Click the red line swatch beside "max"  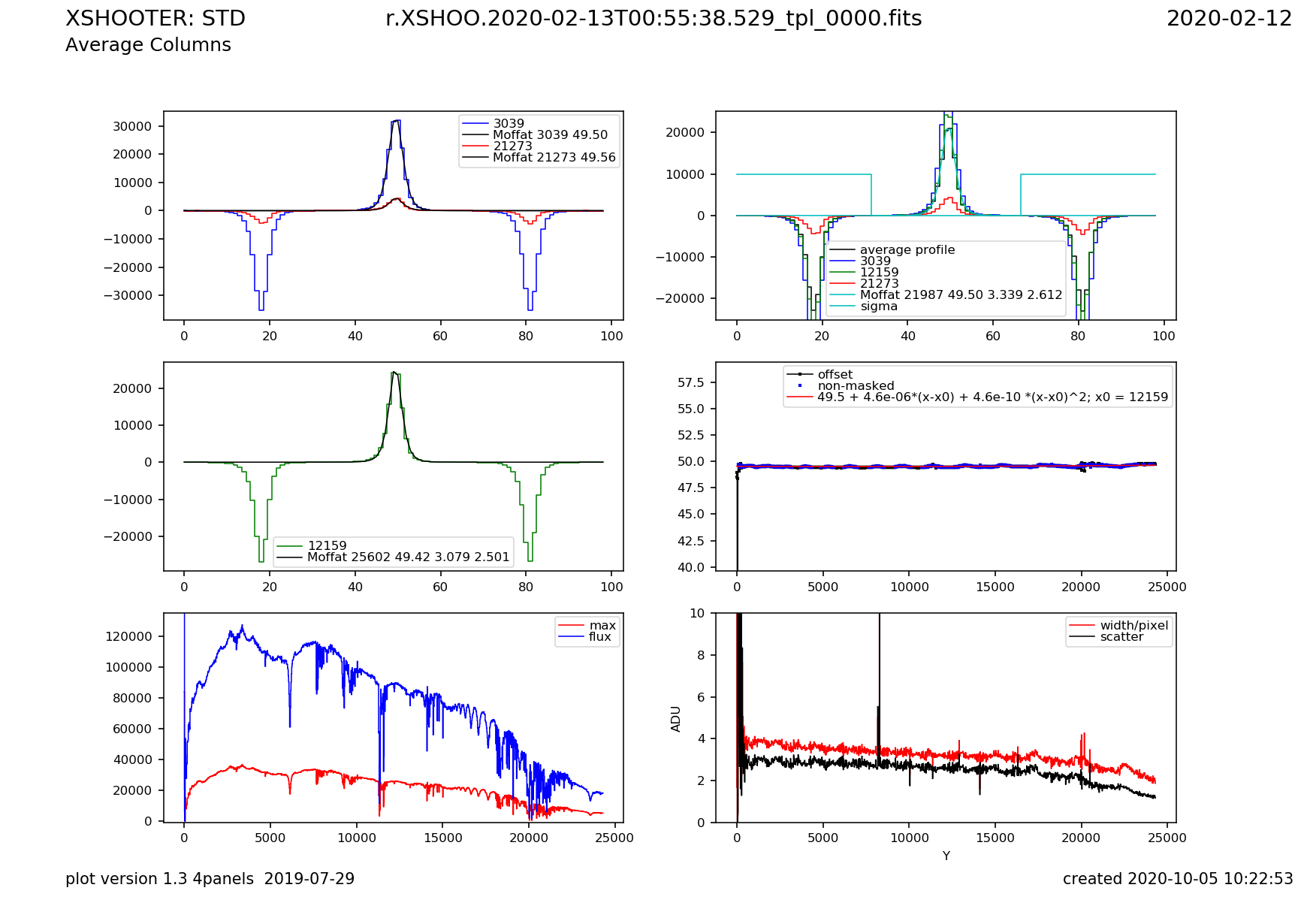click(571, 626)
